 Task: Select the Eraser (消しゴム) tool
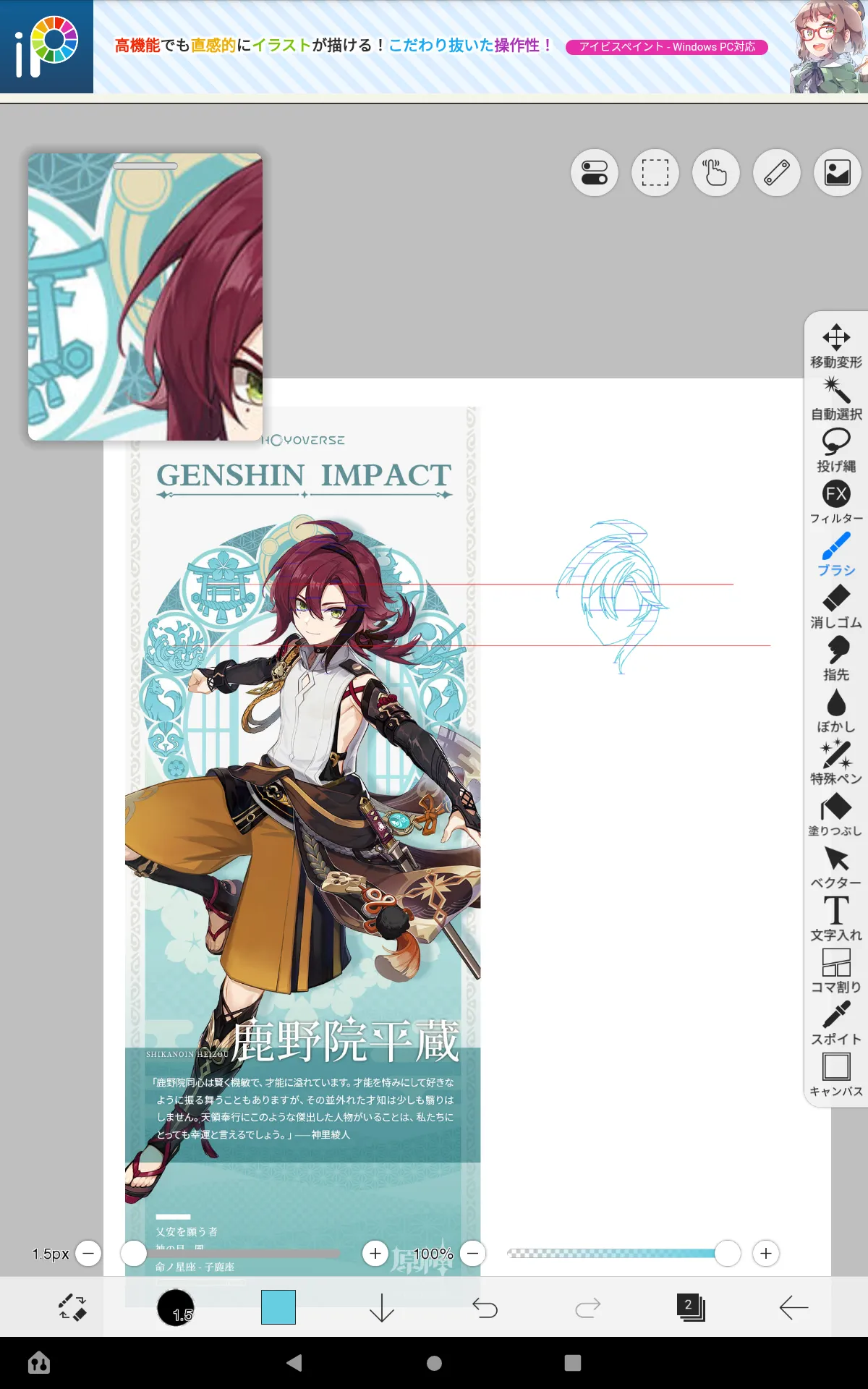point(836,606)
